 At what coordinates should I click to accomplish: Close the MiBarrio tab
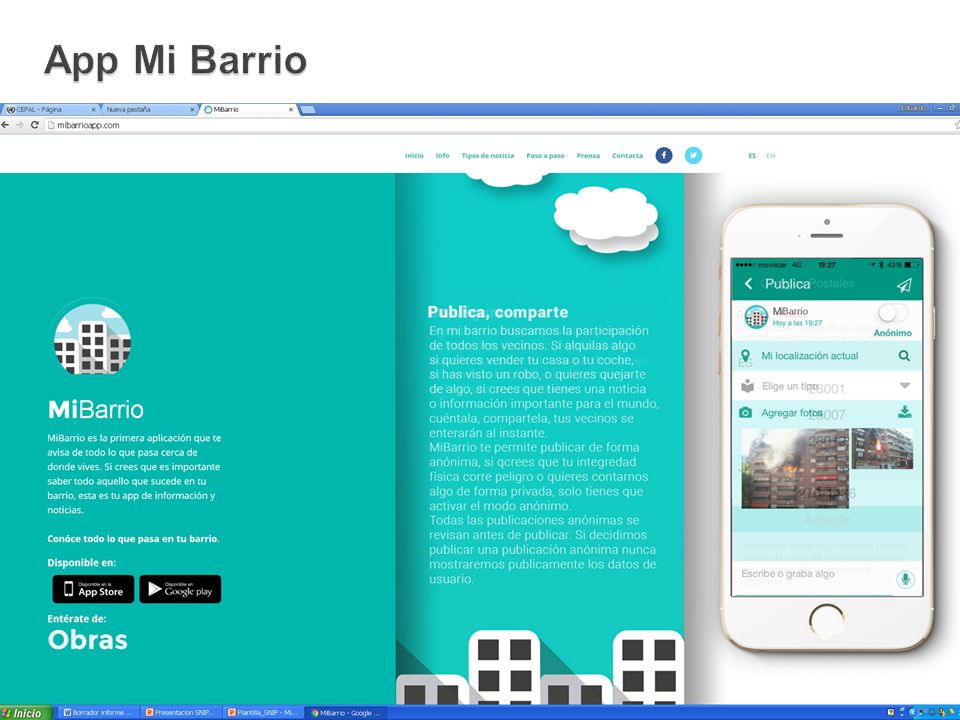click(291, 110)
